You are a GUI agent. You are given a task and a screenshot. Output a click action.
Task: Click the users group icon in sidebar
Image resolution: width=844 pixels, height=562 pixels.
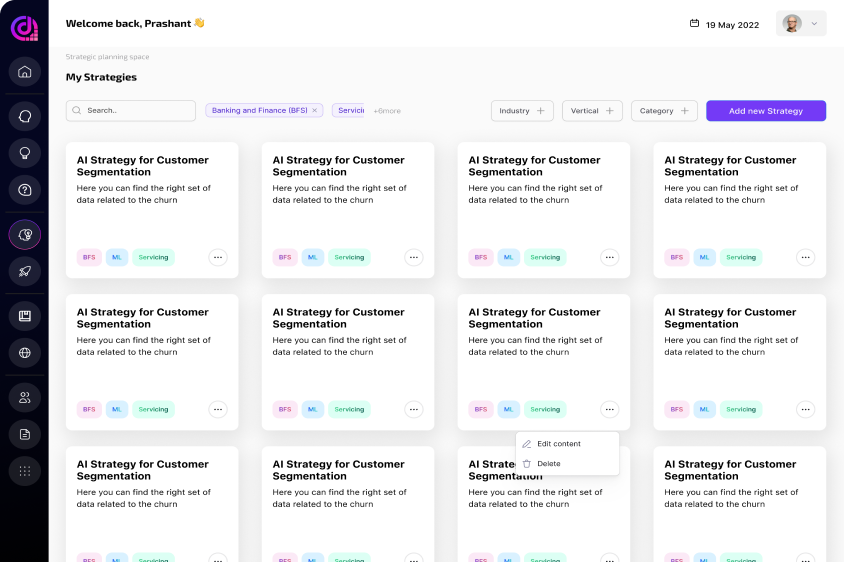[x=24, y=397]
